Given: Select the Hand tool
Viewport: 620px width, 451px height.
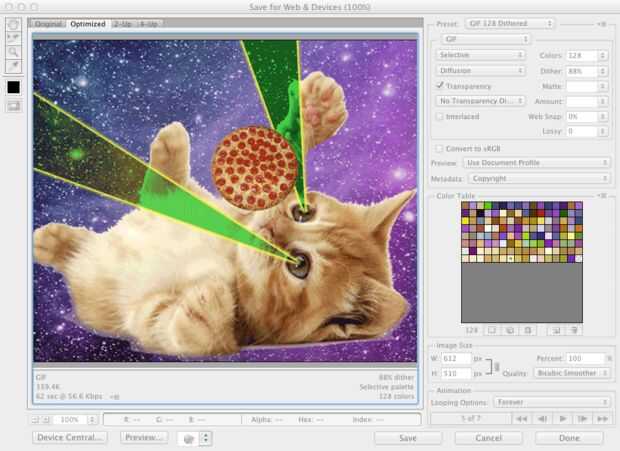Looking at the screenshot, I should coord(13,24).
